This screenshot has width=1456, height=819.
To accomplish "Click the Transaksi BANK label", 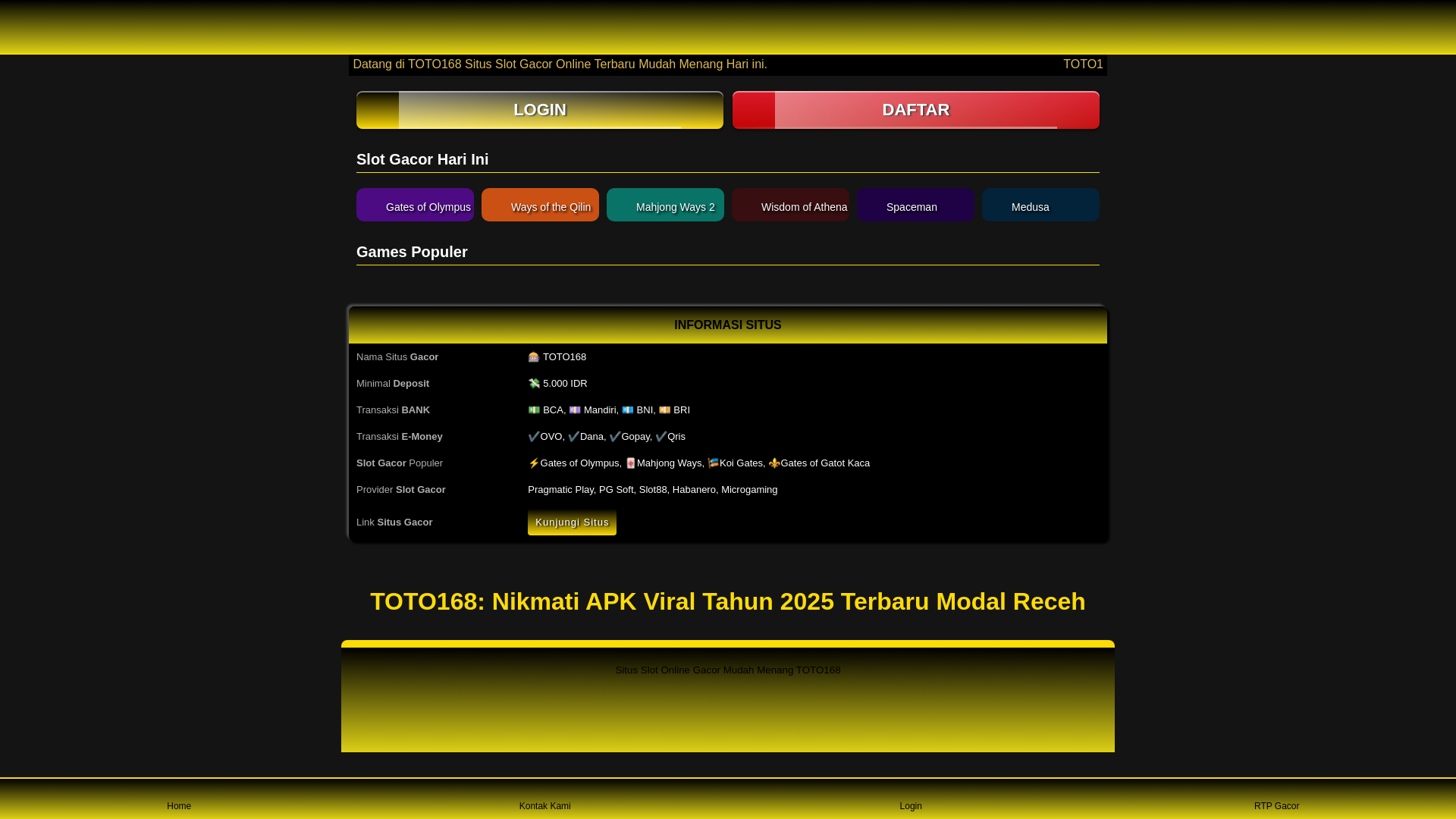I will click(x=393, y=410).
